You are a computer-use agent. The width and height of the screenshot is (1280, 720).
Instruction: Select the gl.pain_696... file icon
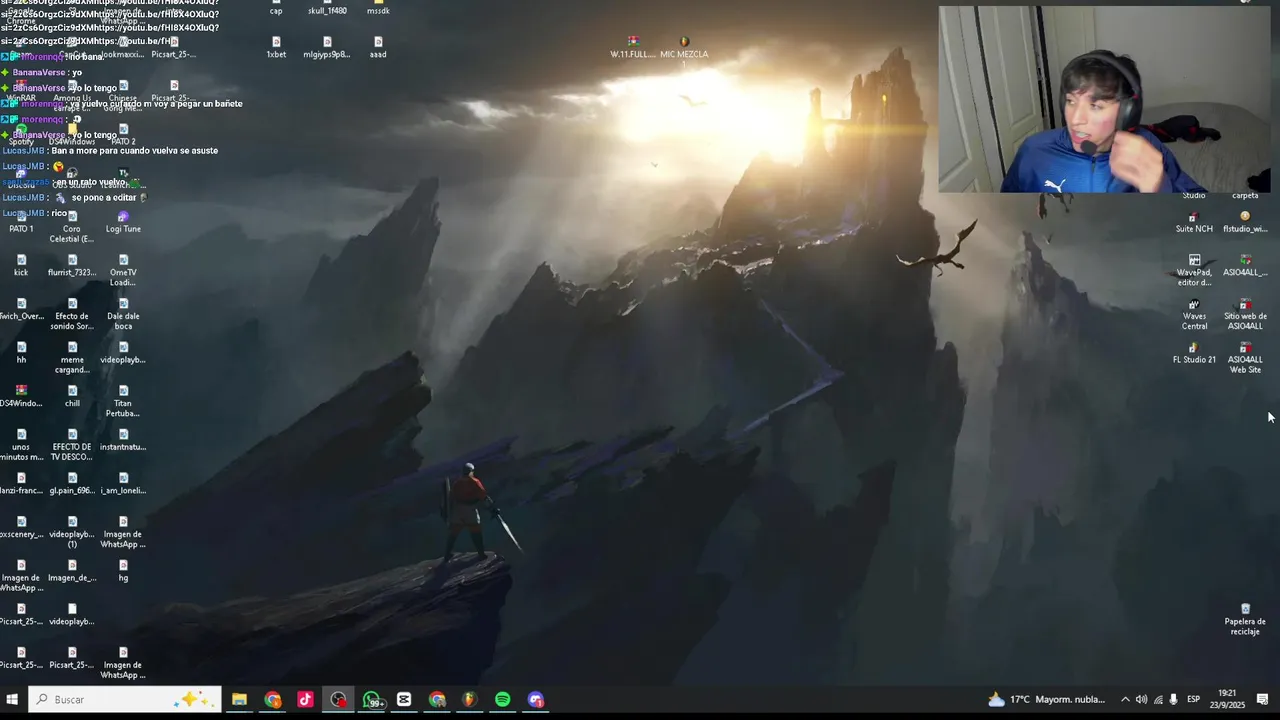[x=72, y=483]
